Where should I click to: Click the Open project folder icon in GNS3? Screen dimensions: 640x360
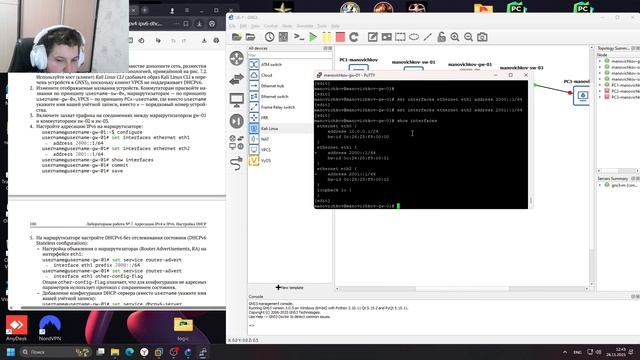pyautogui.click(x=250, y=37)
